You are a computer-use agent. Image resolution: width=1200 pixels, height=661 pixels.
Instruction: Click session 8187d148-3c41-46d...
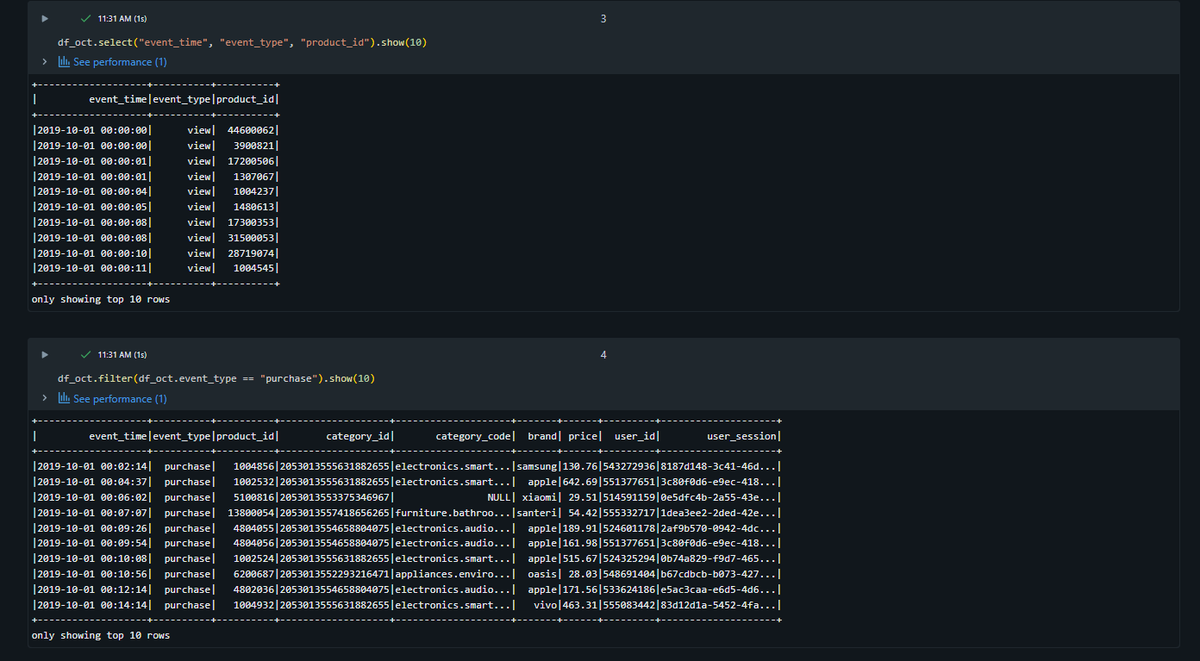click(719, 466)
